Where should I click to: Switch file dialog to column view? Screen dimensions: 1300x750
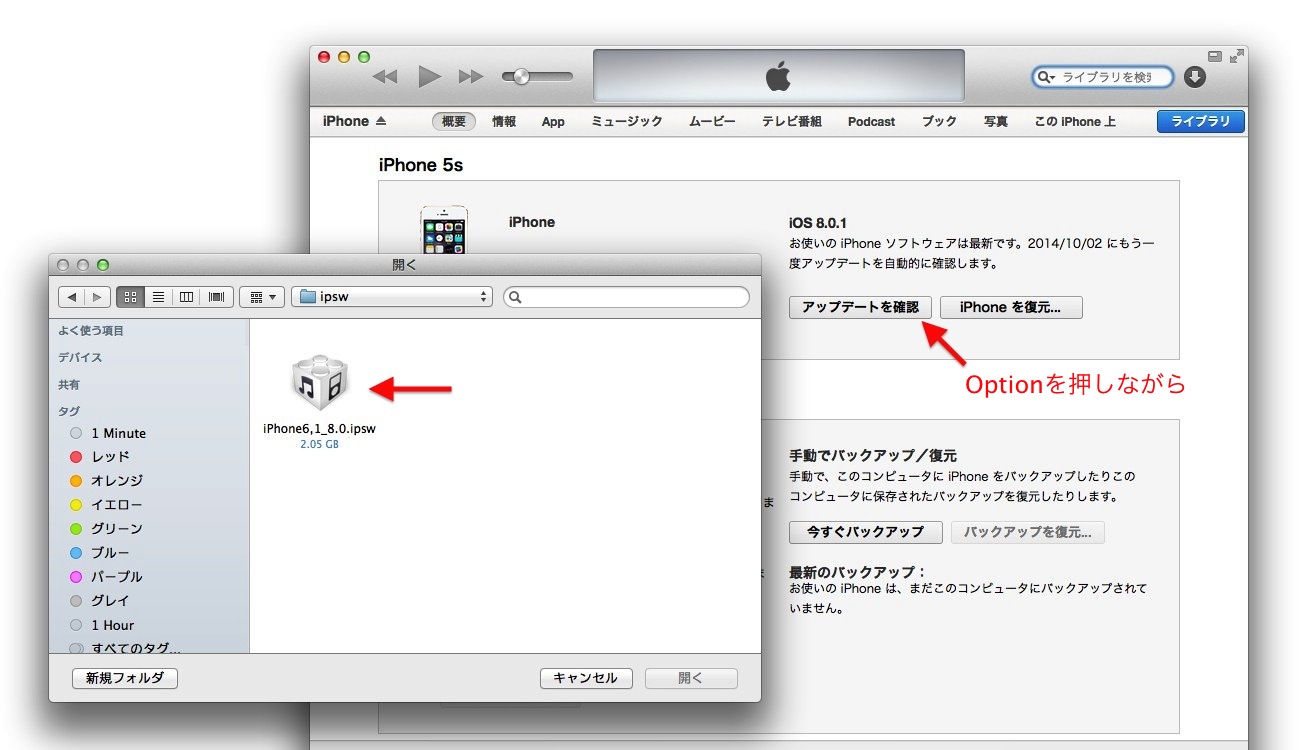click(186, 296)
